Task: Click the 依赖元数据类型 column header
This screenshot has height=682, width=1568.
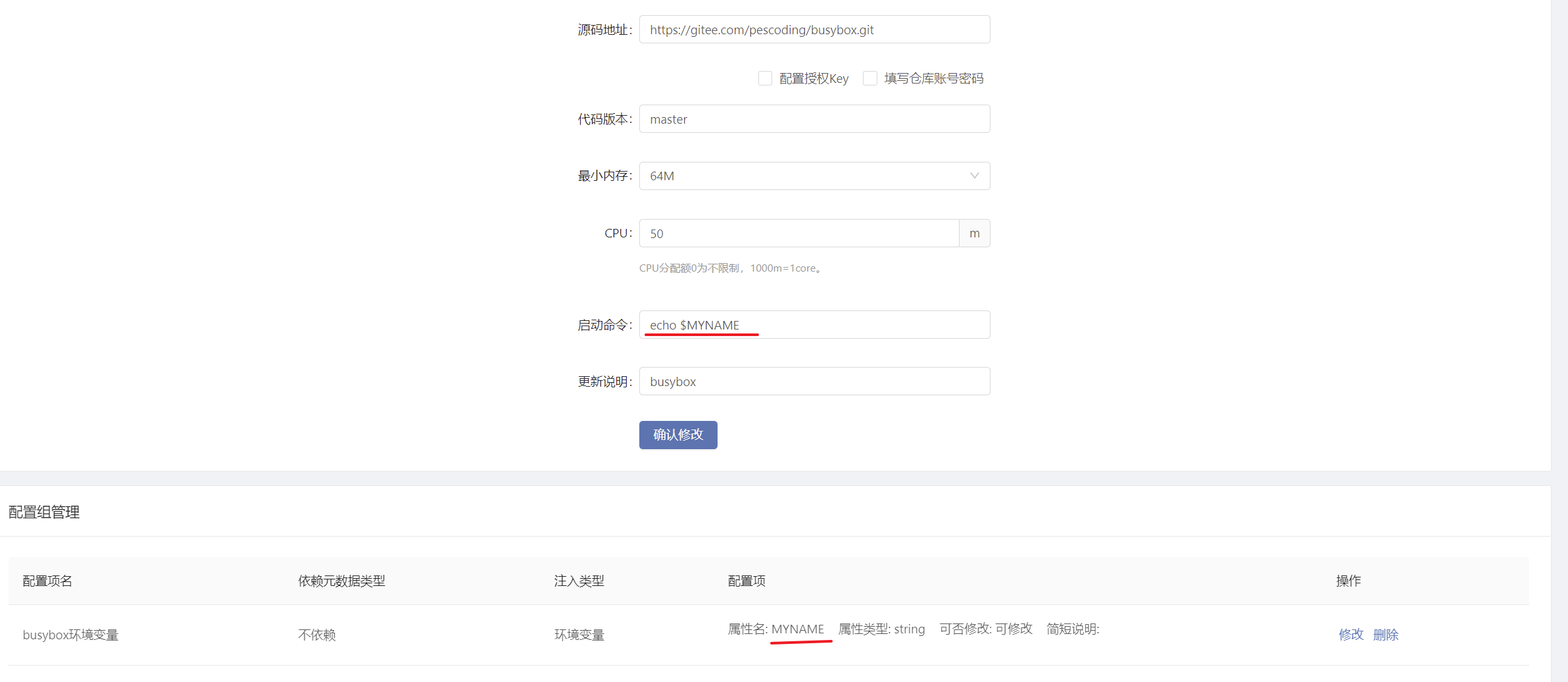Action: 341,581
